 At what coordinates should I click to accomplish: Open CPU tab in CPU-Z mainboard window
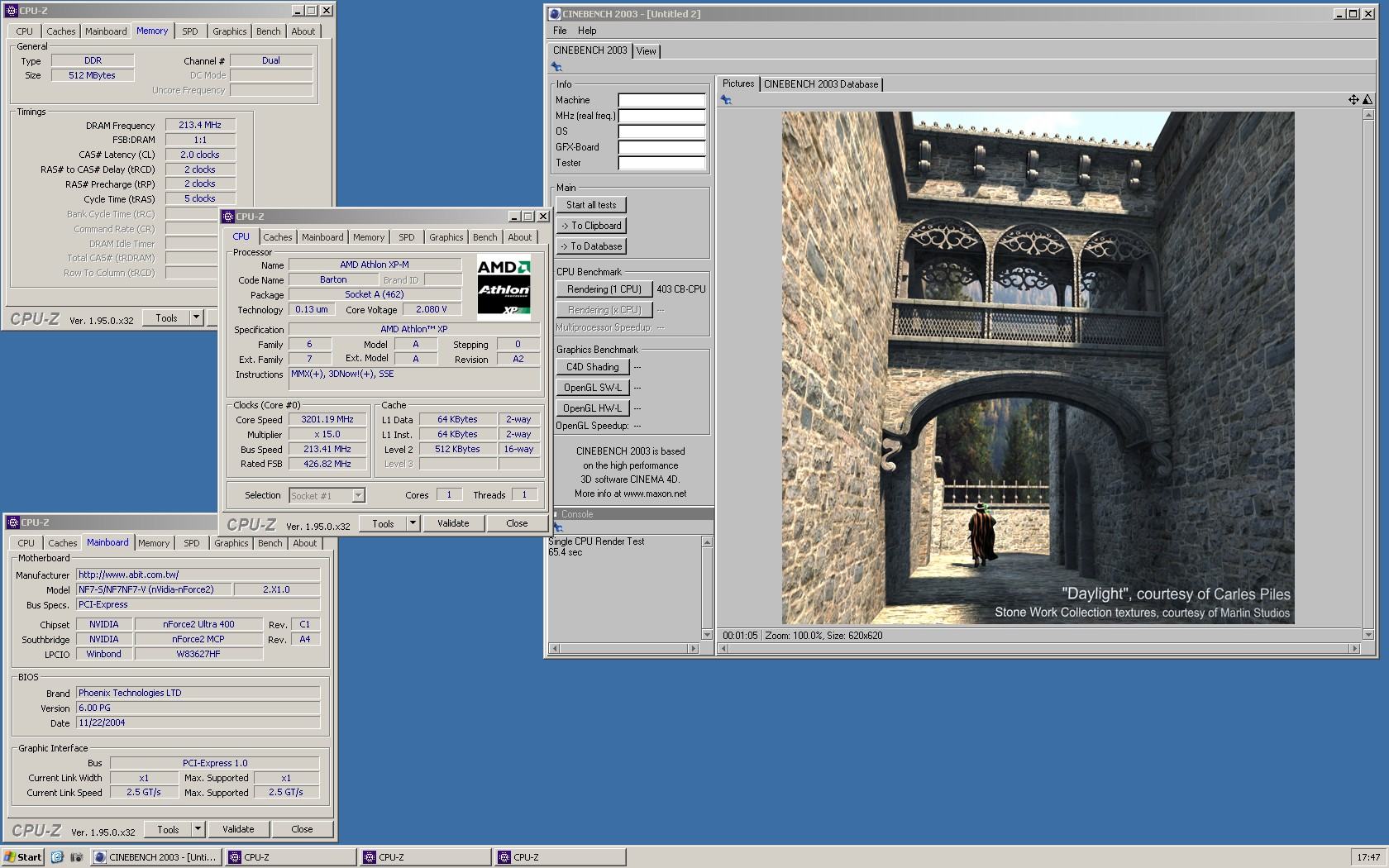(x=26, y=543)
